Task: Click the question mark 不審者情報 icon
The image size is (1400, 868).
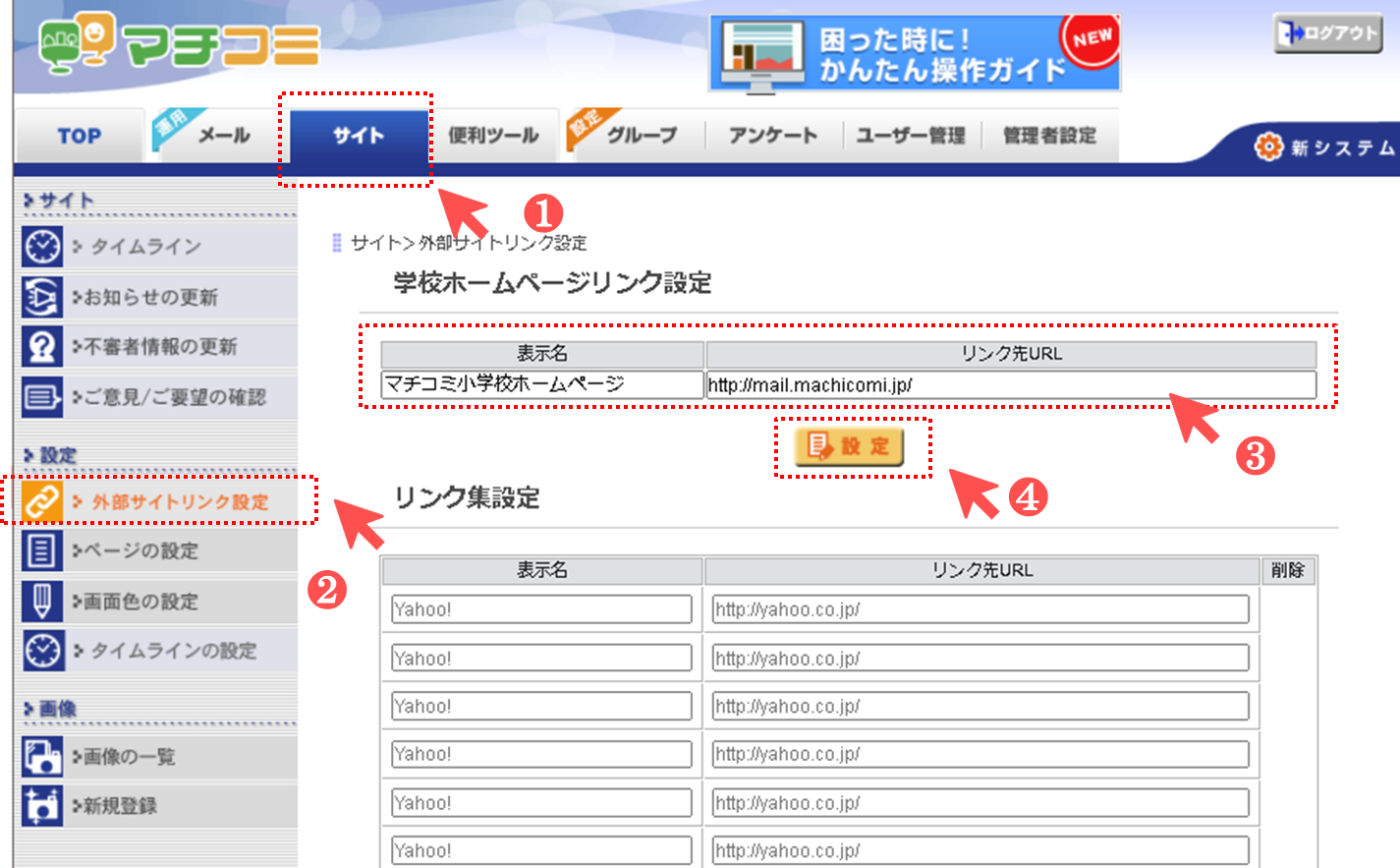Action: point(42,347)
